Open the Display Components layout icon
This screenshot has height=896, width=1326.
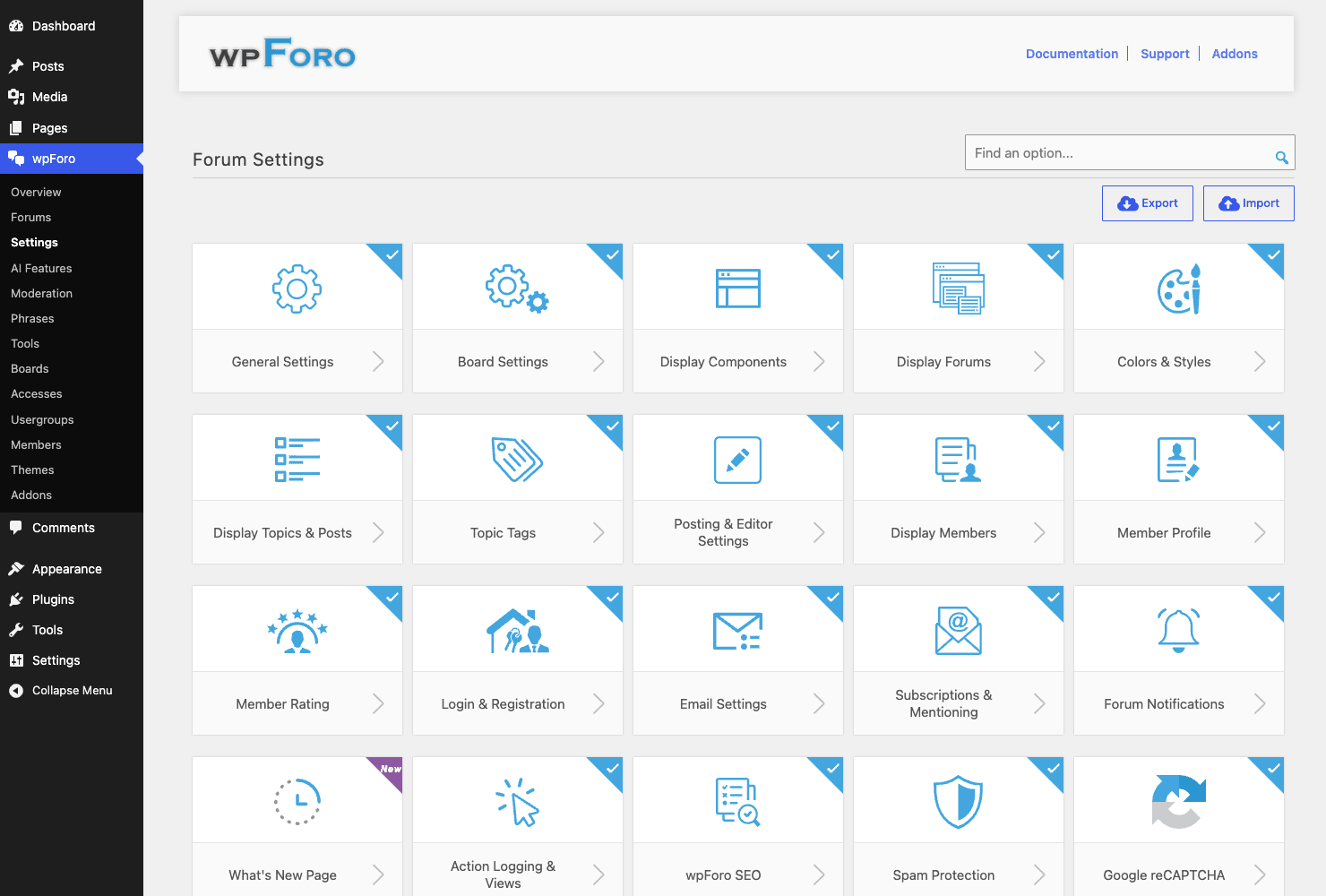click(738, 289)
